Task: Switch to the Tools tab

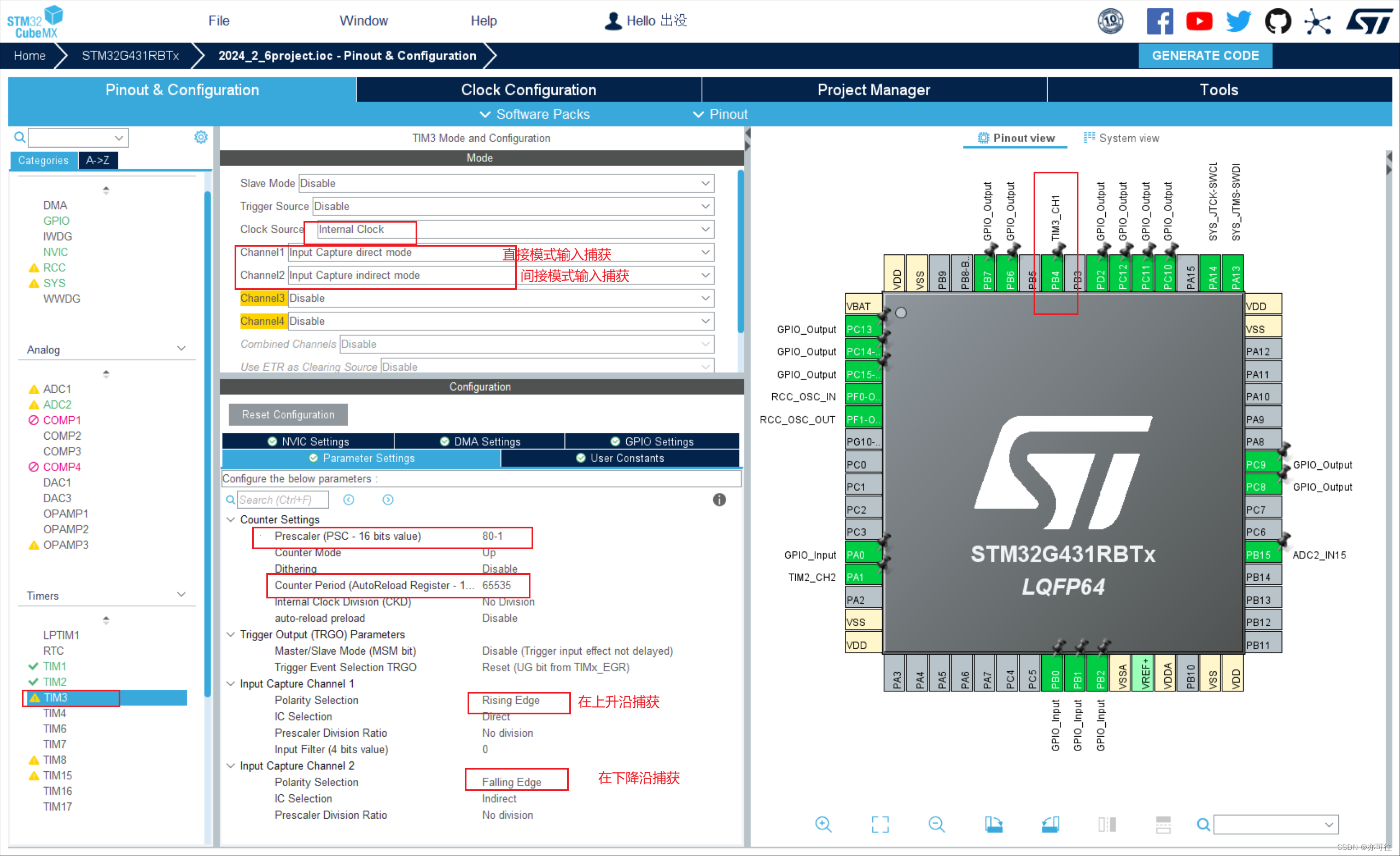Action: 1220,90
